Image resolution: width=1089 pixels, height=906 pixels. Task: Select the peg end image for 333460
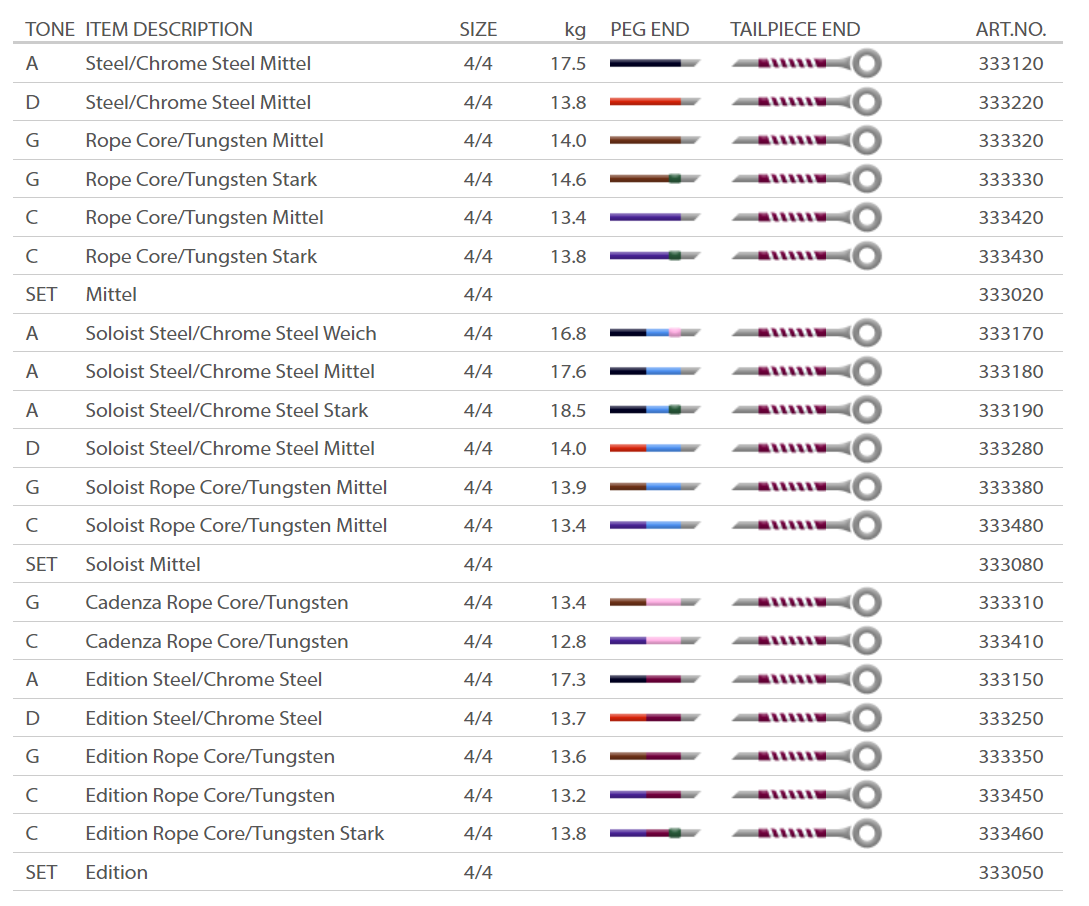tap(654, 833)
